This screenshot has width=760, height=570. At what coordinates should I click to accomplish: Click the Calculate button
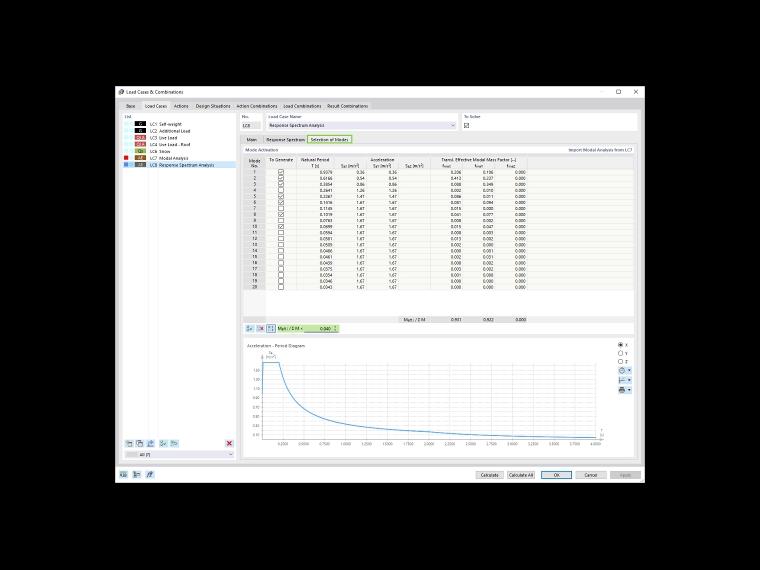(490, 475)
